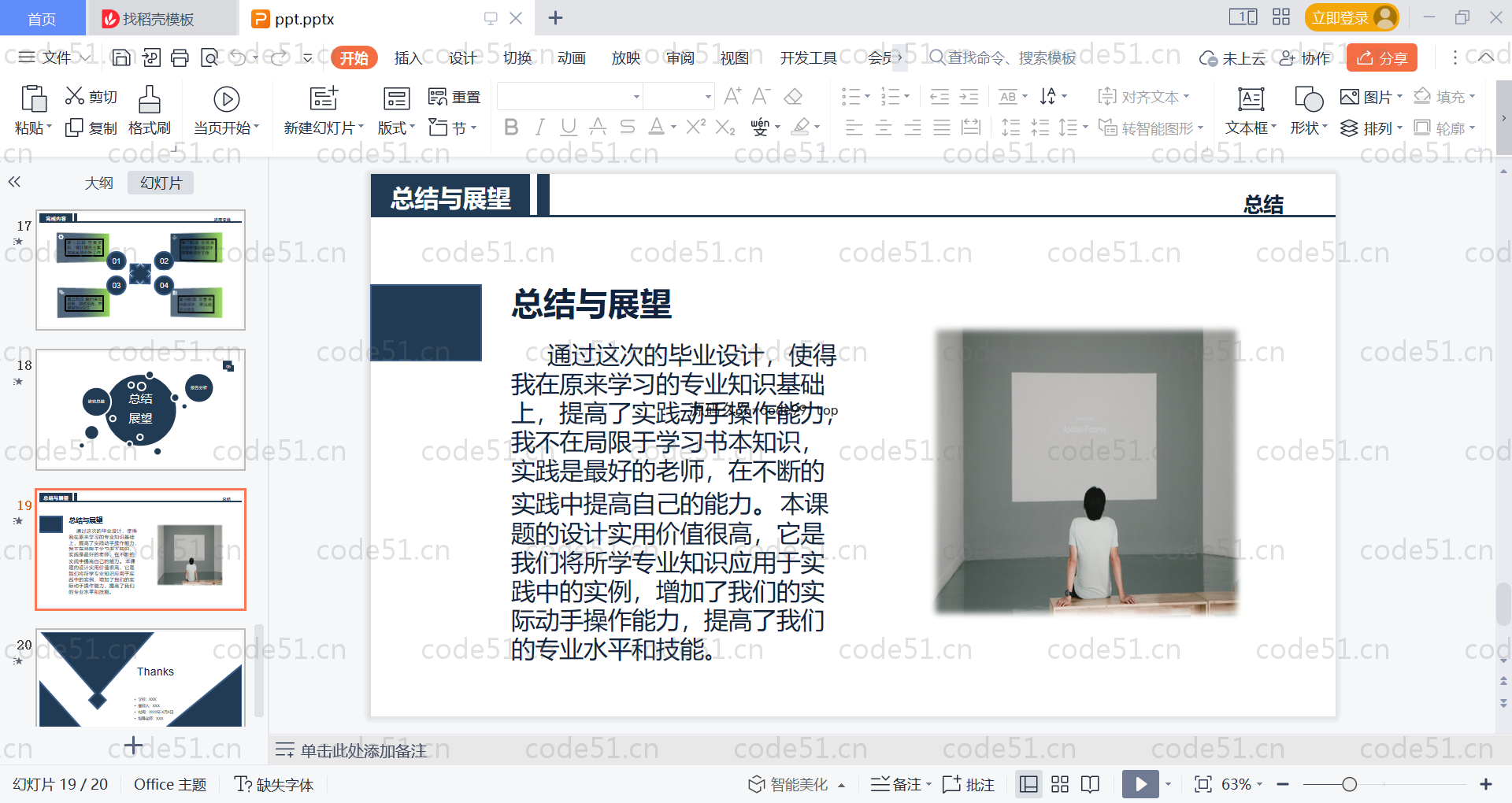Viewport: 1512px width, 803px height.
Task: Open the Home (首页) tab
Action: pos(42,18)
